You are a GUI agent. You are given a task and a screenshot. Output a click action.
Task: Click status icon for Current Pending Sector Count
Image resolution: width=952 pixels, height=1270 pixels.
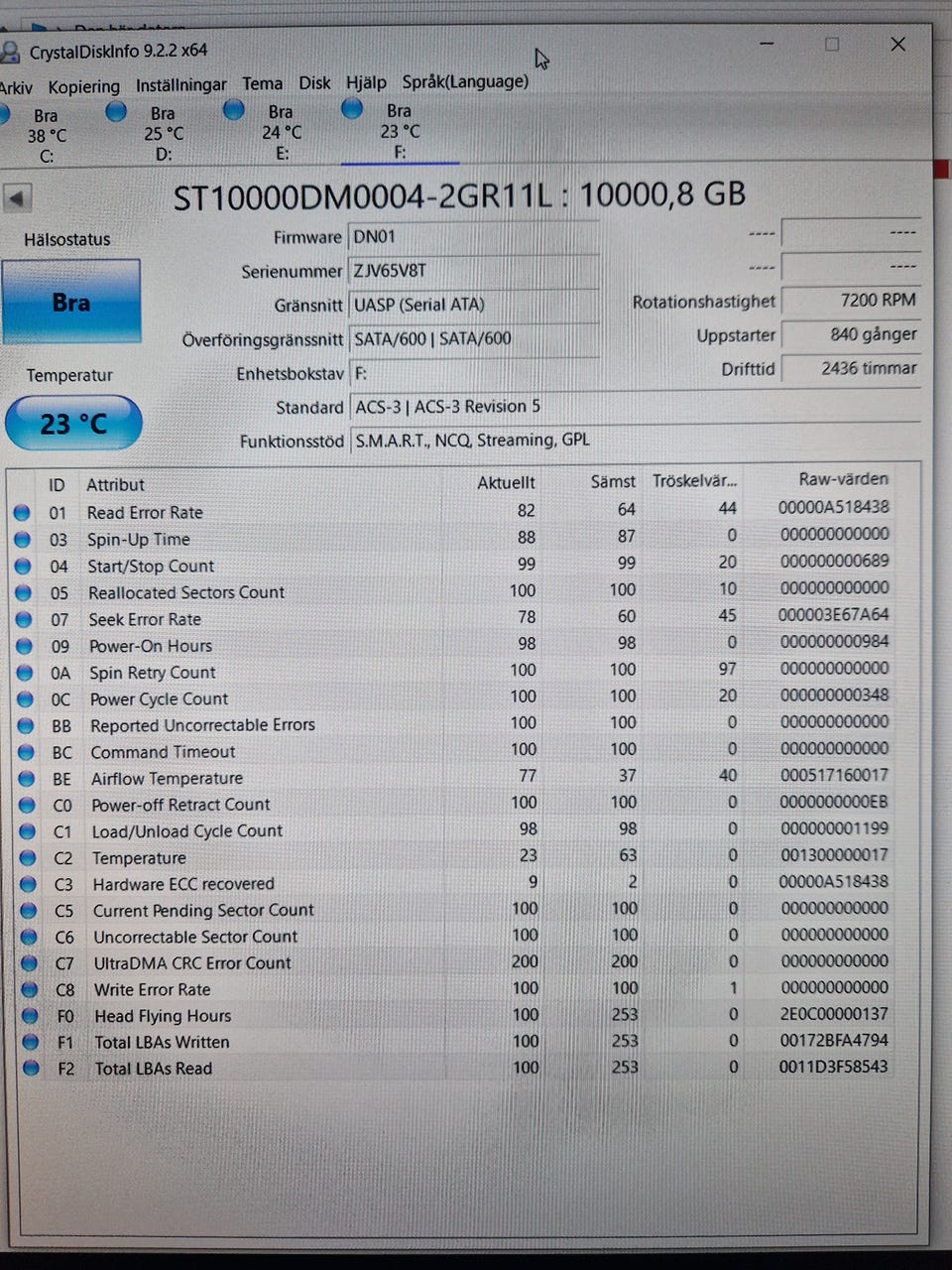click(30, 911)
